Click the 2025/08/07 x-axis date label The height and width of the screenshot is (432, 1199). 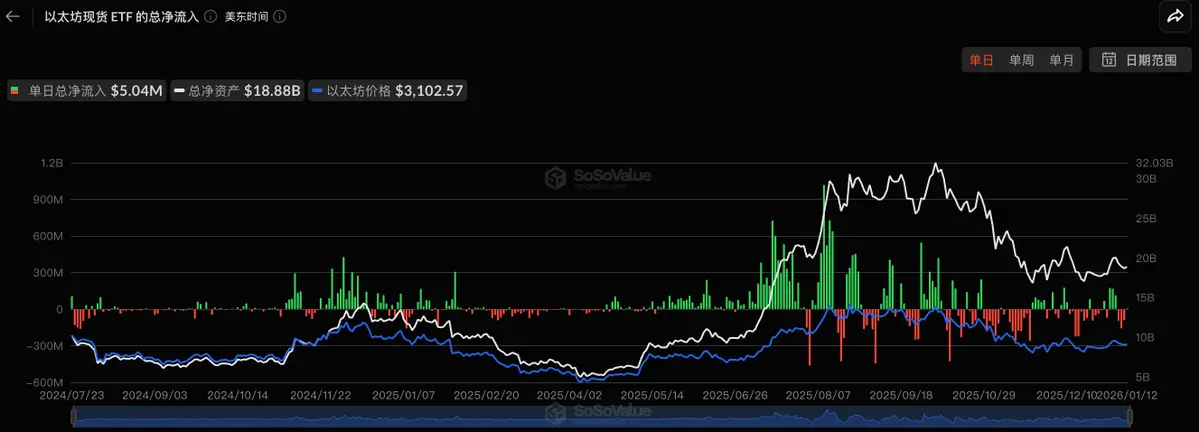[816, 396]
